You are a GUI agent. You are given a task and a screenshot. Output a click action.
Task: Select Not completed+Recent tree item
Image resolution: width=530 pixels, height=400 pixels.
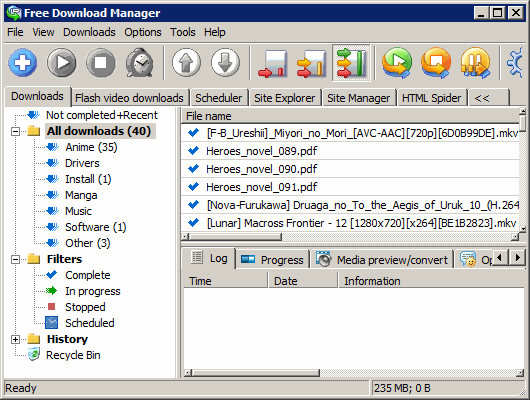102,115
